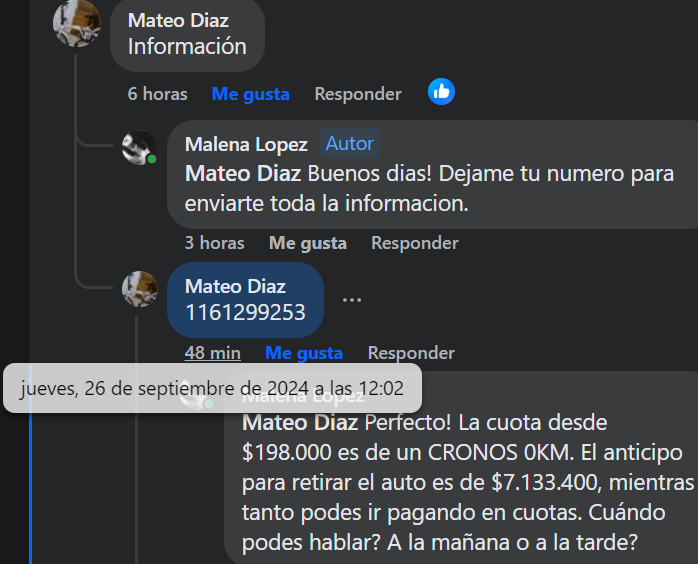Open Malena Lopez's avatar with green online dot

[x=140, y=147]
